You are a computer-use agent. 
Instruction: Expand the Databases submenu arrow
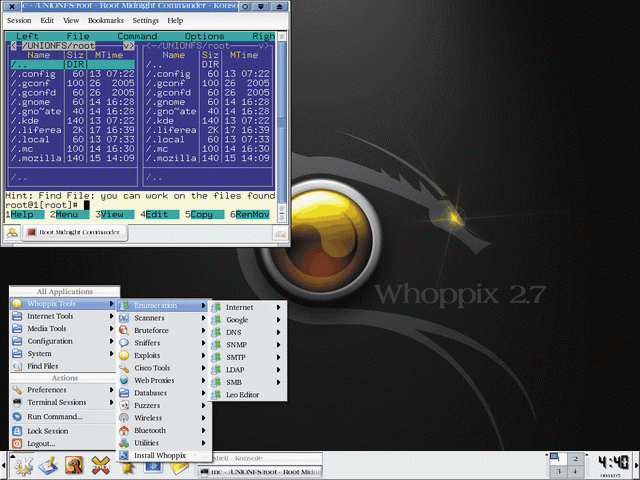pyautogui.click(x=203, y=393)
